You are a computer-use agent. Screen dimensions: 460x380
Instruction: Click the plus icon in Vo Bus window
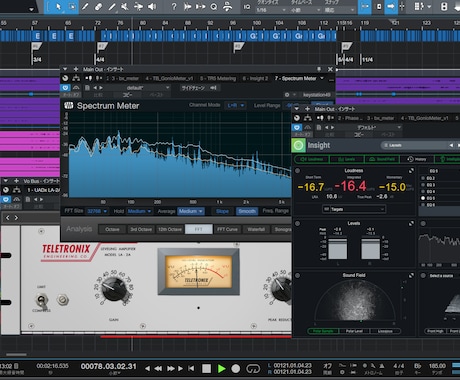[16, 181]
